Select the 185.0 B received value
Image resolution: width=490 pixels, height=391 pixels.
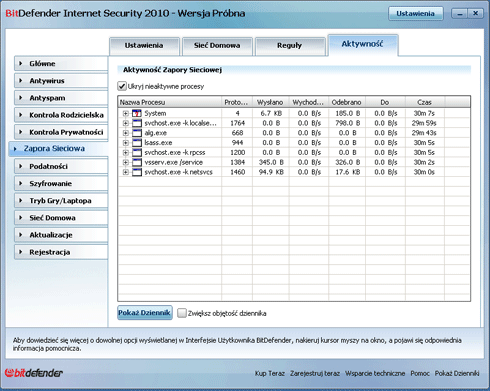pyautogui.click(x=348, y=113)
